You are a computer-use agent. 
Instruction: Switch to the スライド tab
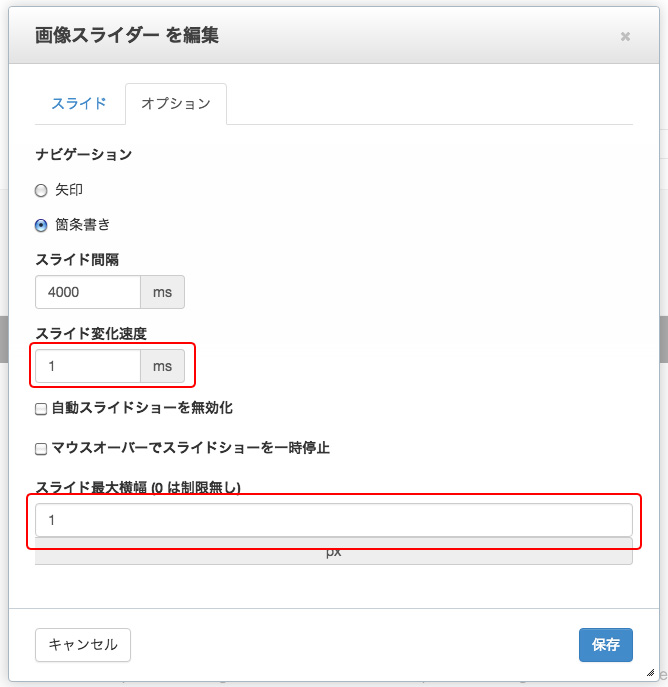pos(79,104)
